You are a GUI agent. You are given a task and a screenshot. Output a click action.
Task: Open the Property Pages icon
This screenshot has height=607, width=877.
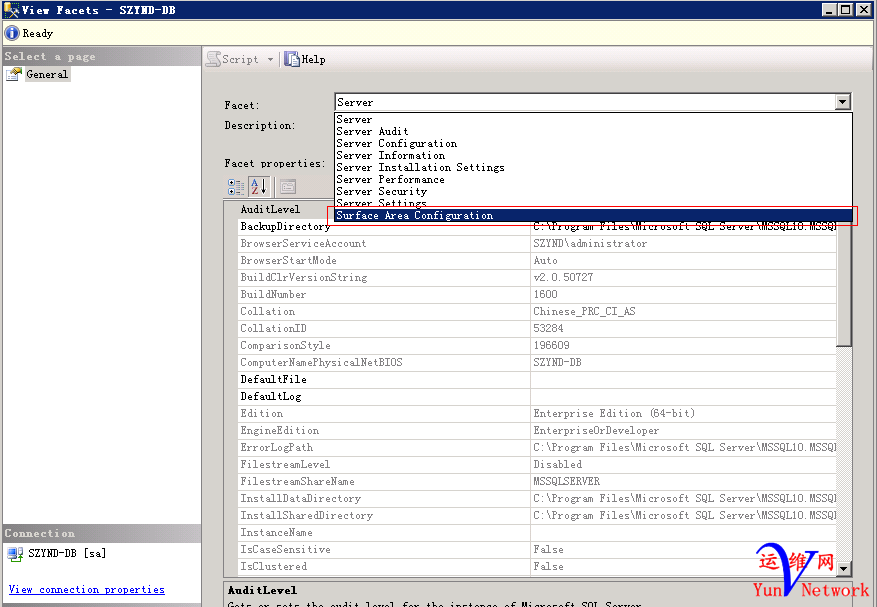click(288, 187)
